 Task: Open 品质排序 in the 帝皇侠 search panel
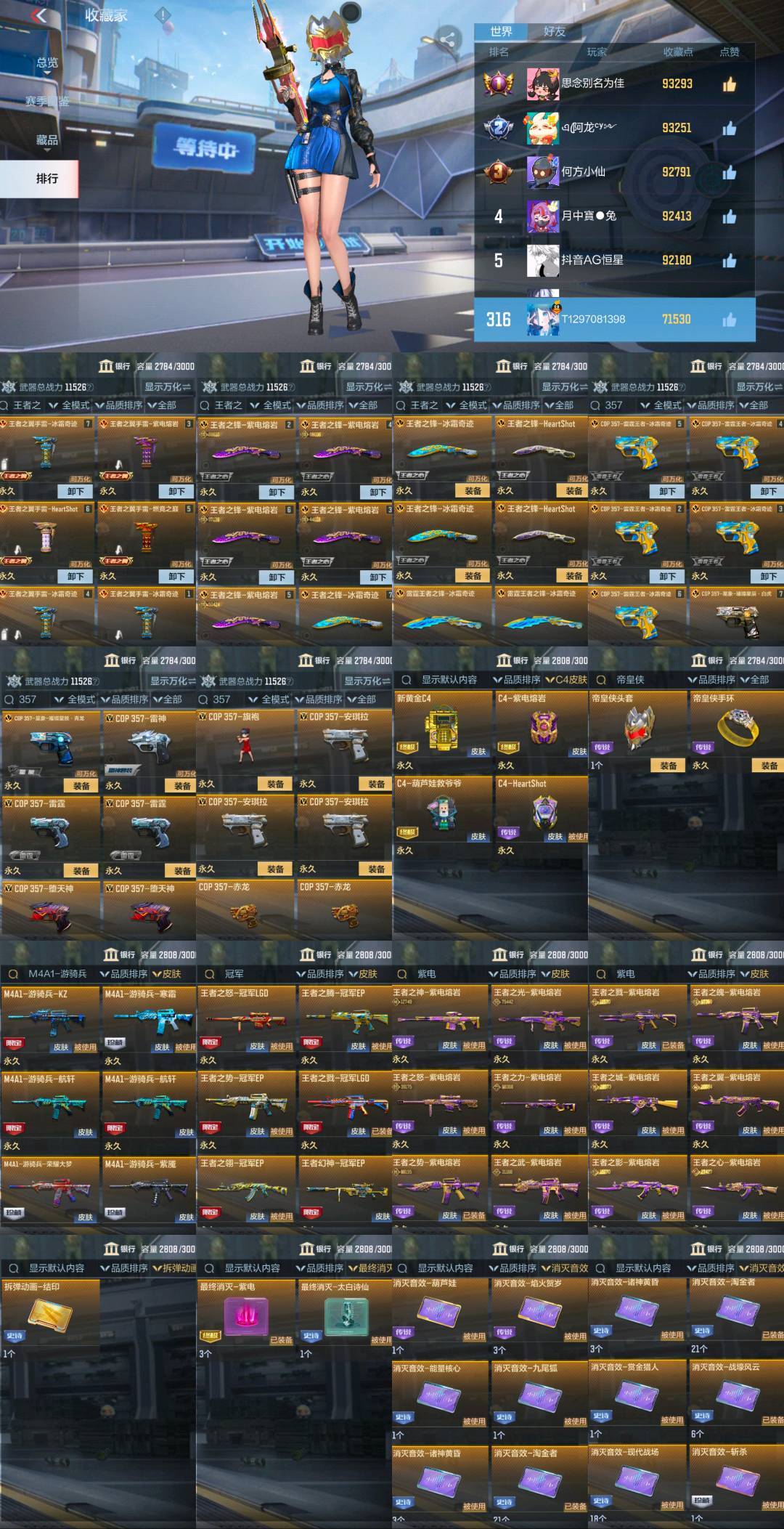pyautogui.click(x=711, y=680)
